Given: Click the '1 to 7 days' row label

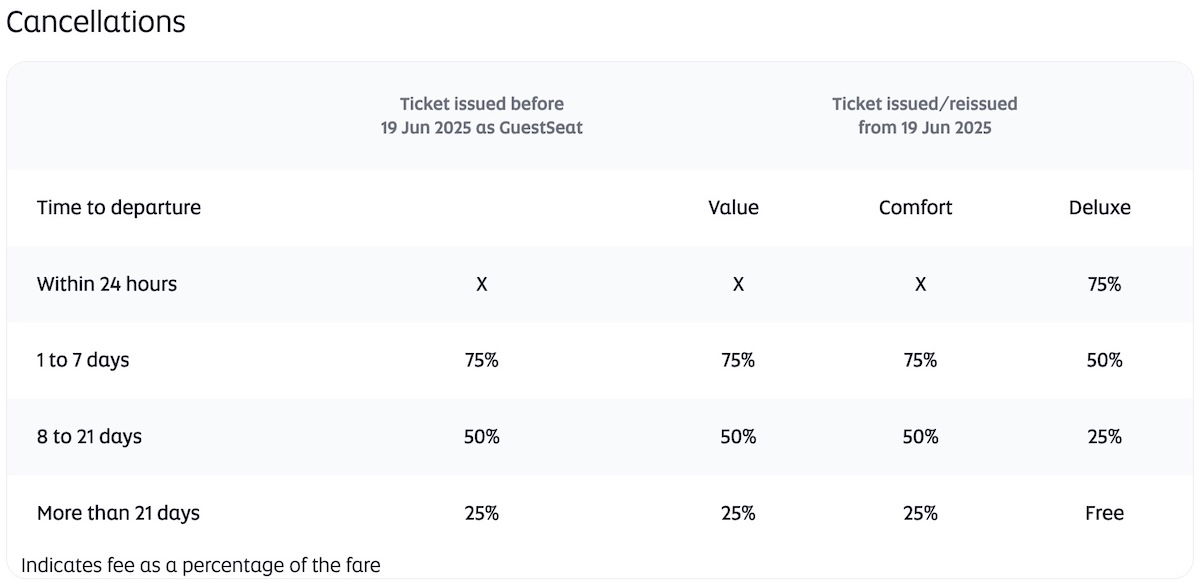Looking at the screenshot, I should (83, 360).
